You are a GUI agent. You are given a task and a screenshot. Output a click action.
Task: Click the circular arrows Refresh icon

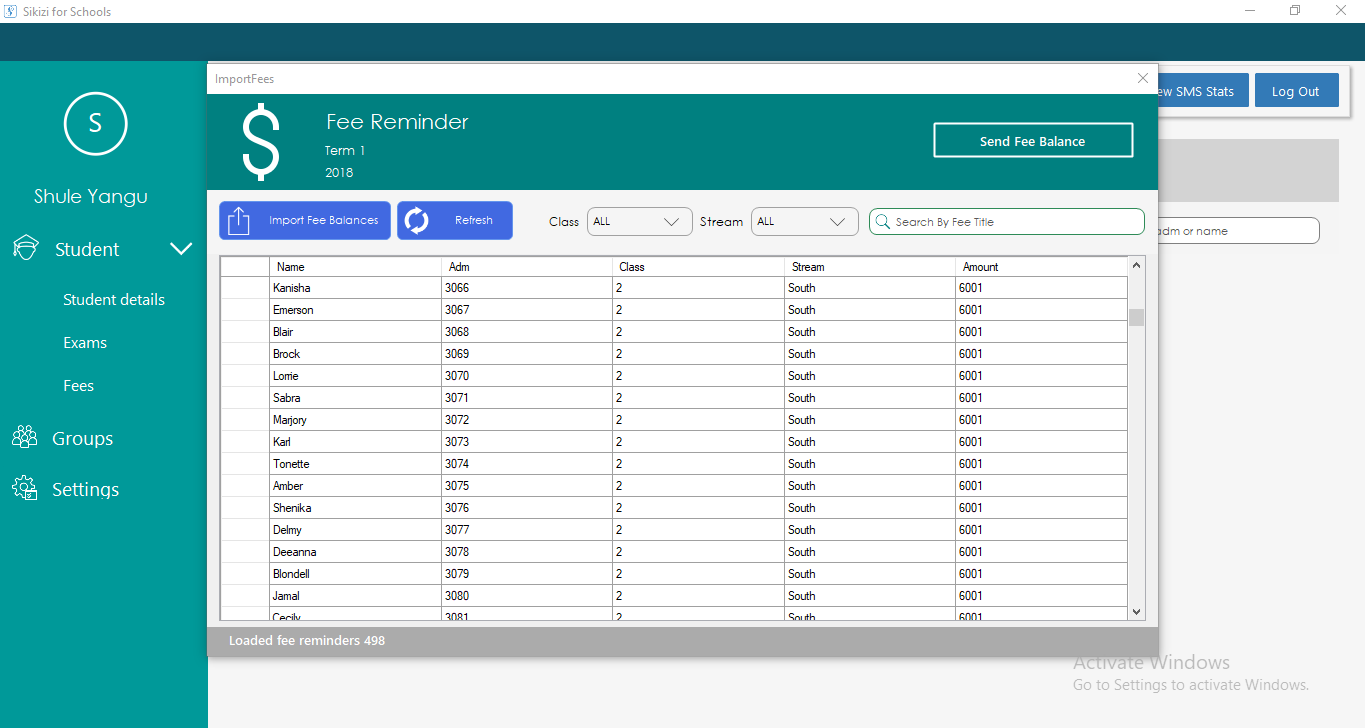(417, 221)
